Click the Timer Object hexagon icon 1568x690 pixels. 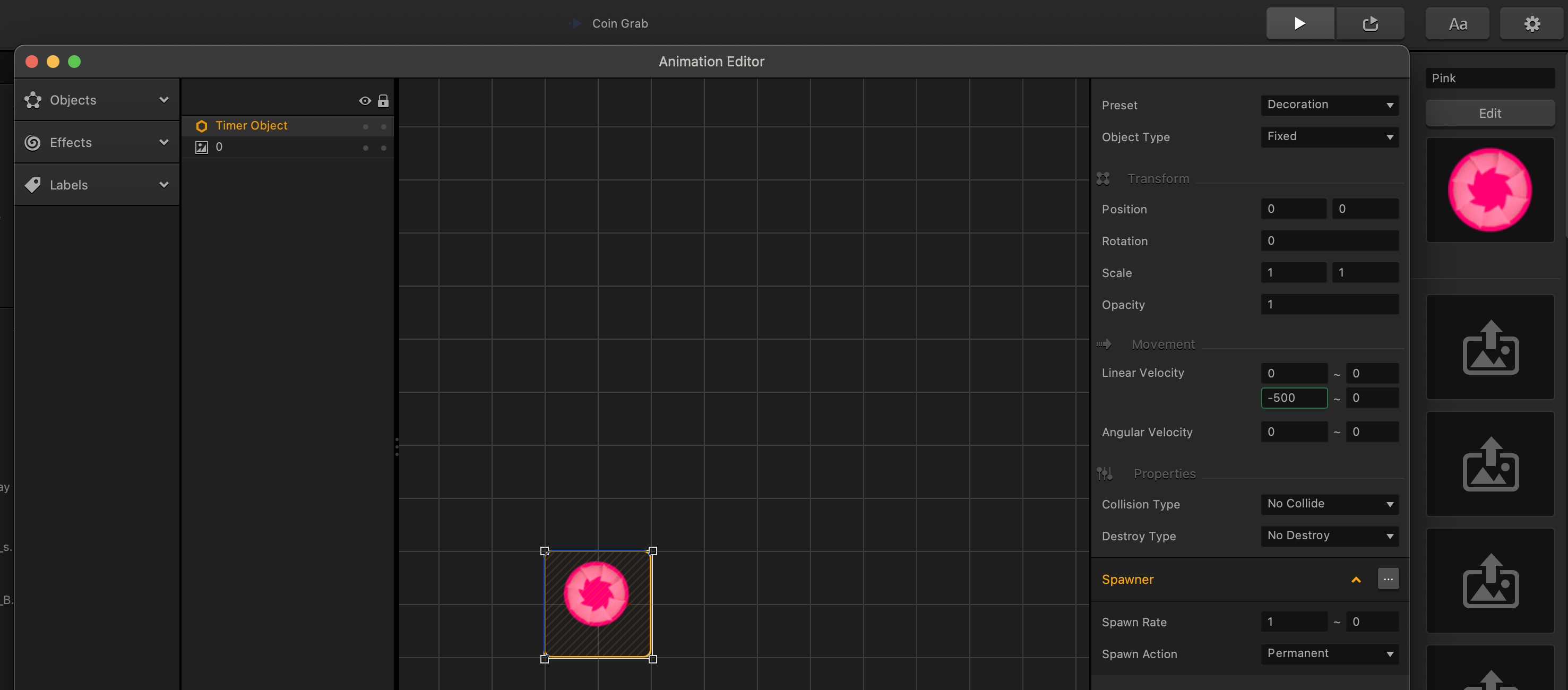pos(202,126)
